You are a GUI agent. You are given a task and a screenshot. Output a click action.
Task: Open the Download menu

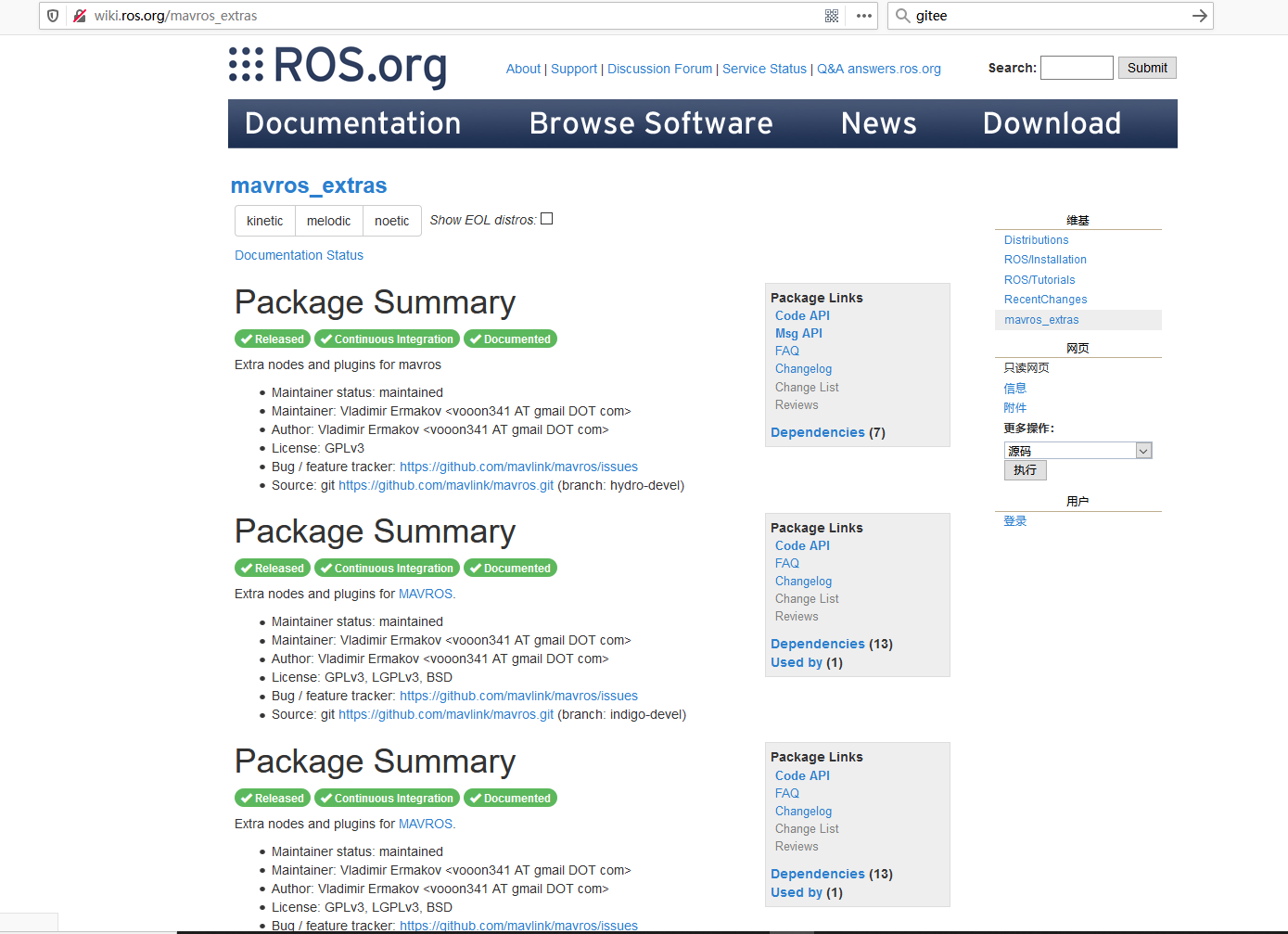(x=1052, y=123)
